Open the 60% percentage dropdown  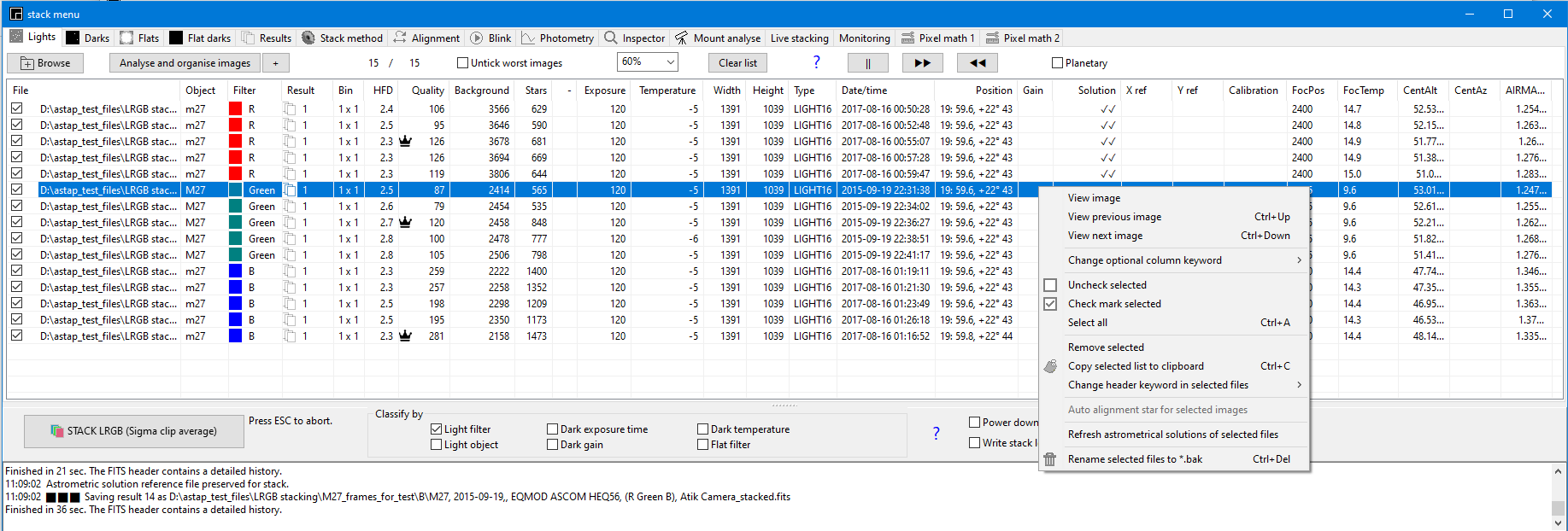(647, 61)
